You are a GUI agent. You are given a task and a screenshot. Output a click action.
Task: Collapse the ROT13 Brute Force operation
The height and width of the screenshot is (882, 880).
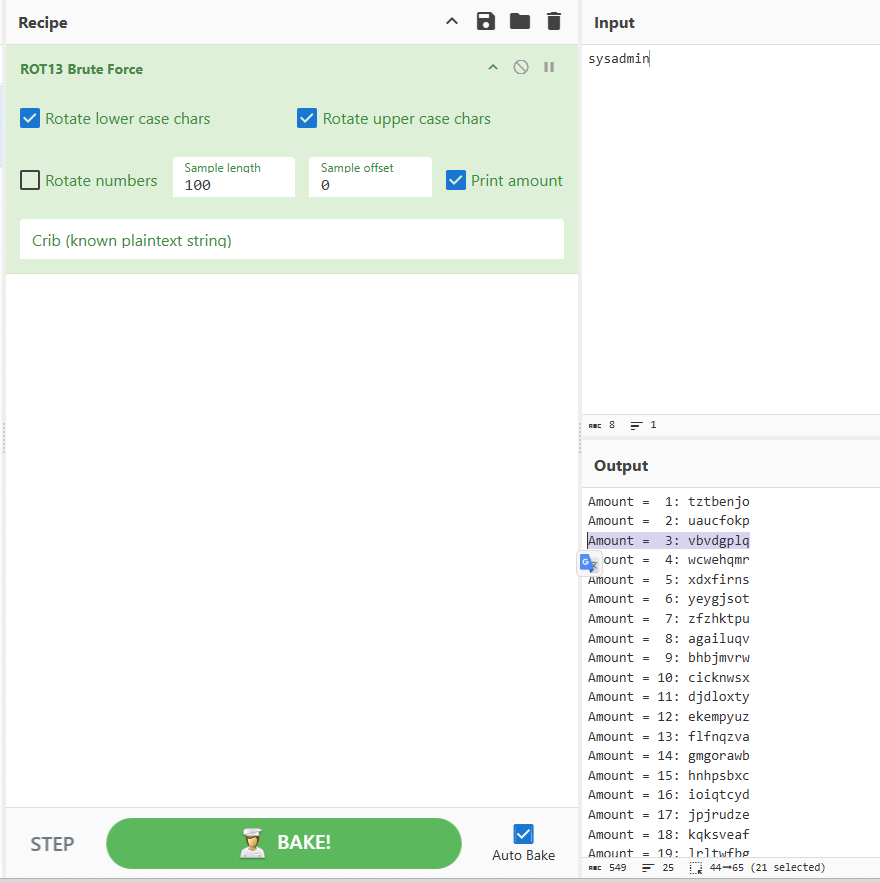click(493, 68)
